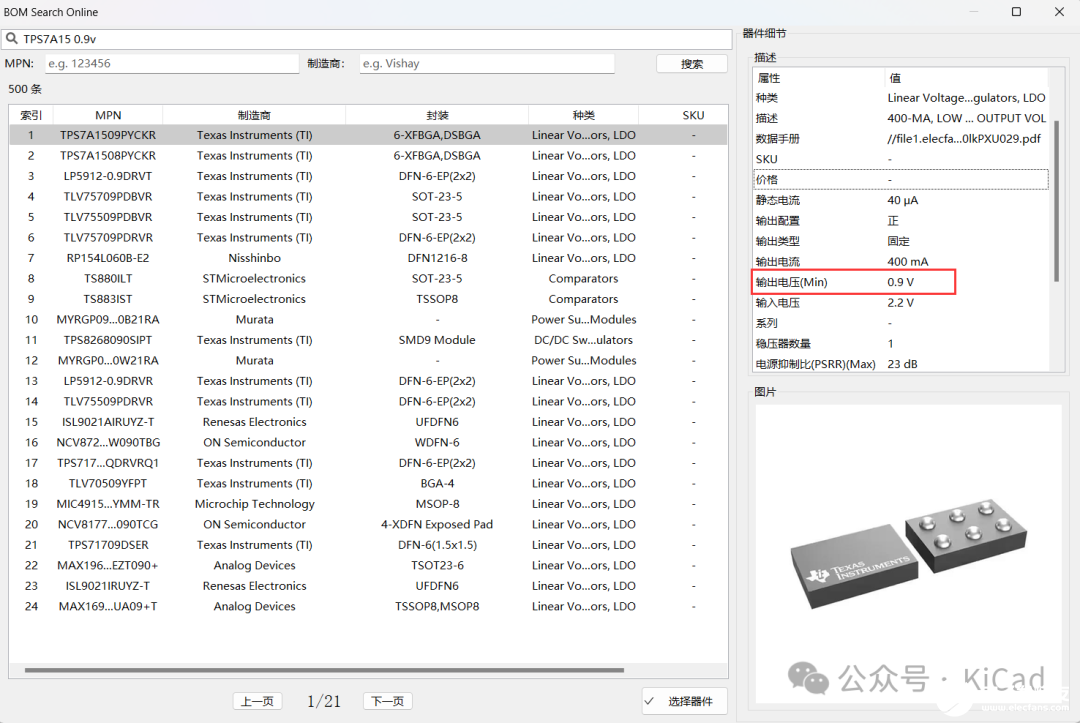The image size is (1080, 723).
Task: Click the 输出电压(Min) 0.9 V row
Action: pos(900,282)
